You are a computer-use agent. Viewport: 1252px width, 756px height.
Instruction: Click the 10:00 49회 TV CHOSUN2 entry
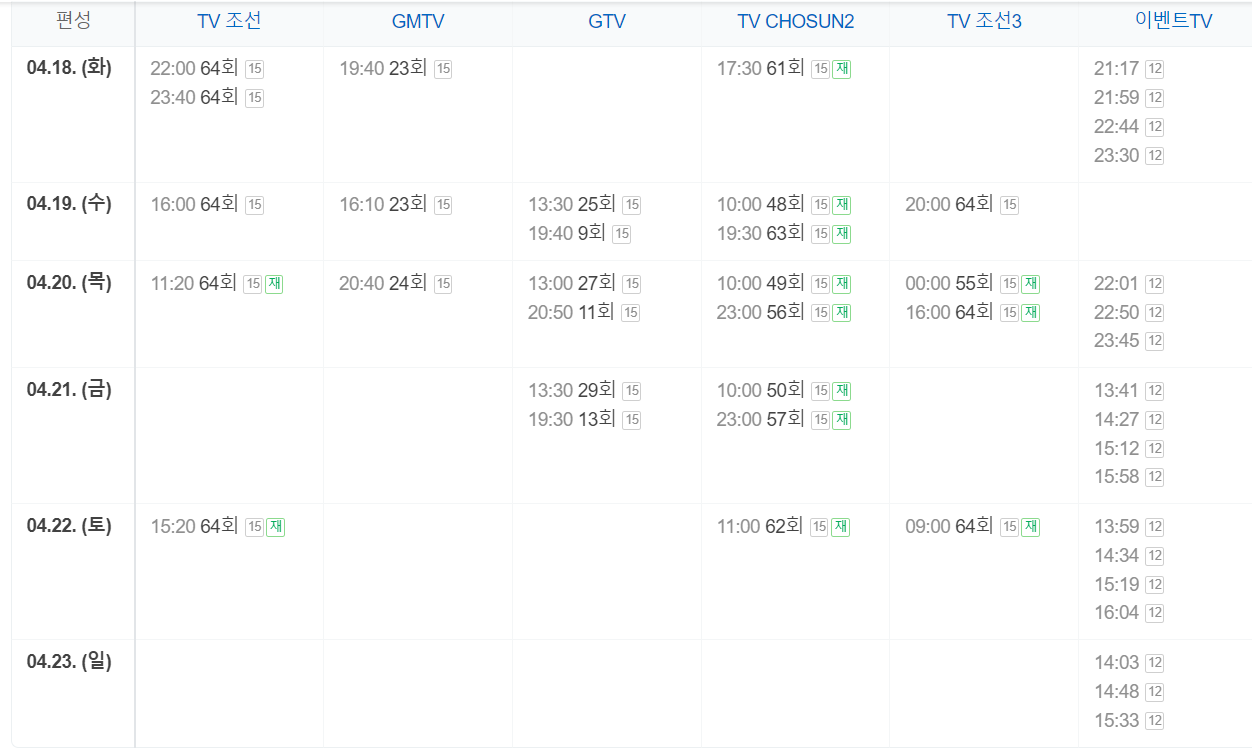point(761,283)
